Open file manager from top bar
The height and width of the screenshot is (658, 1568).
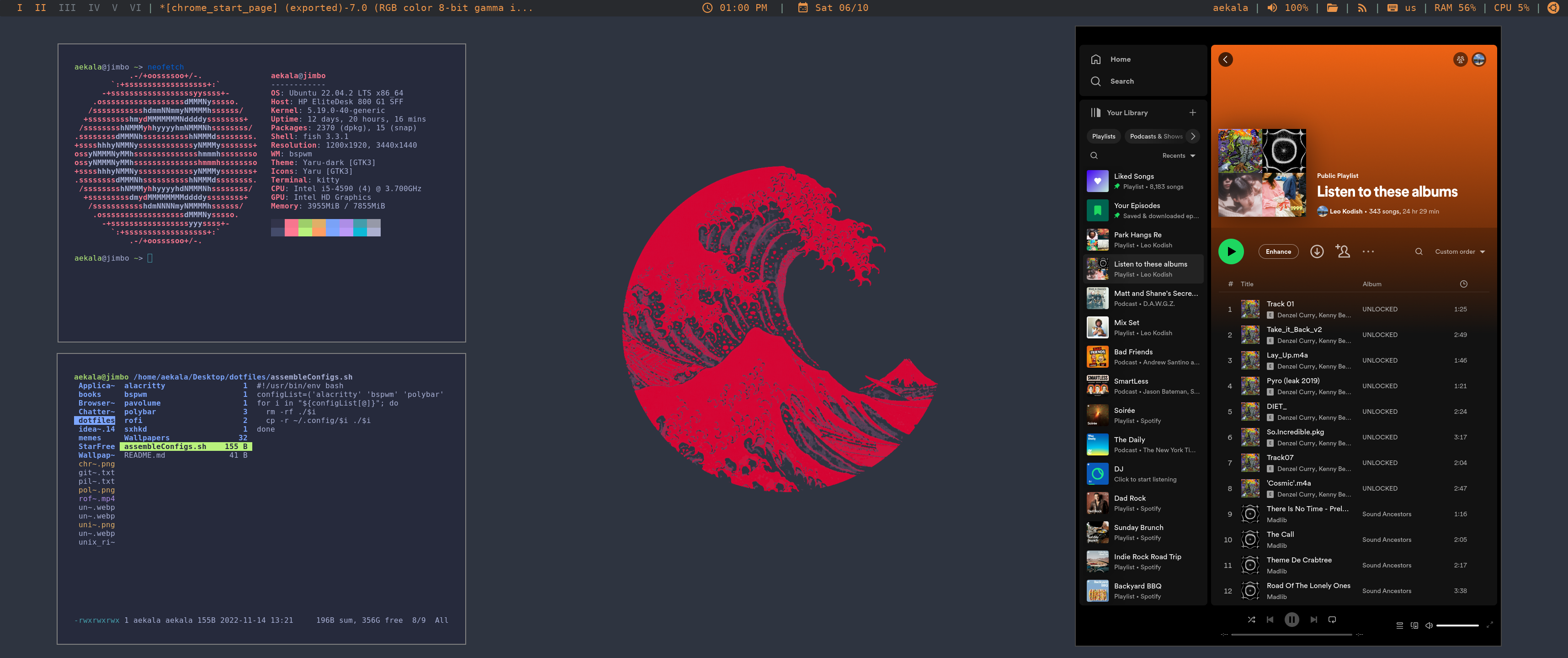pos(1332,8)
